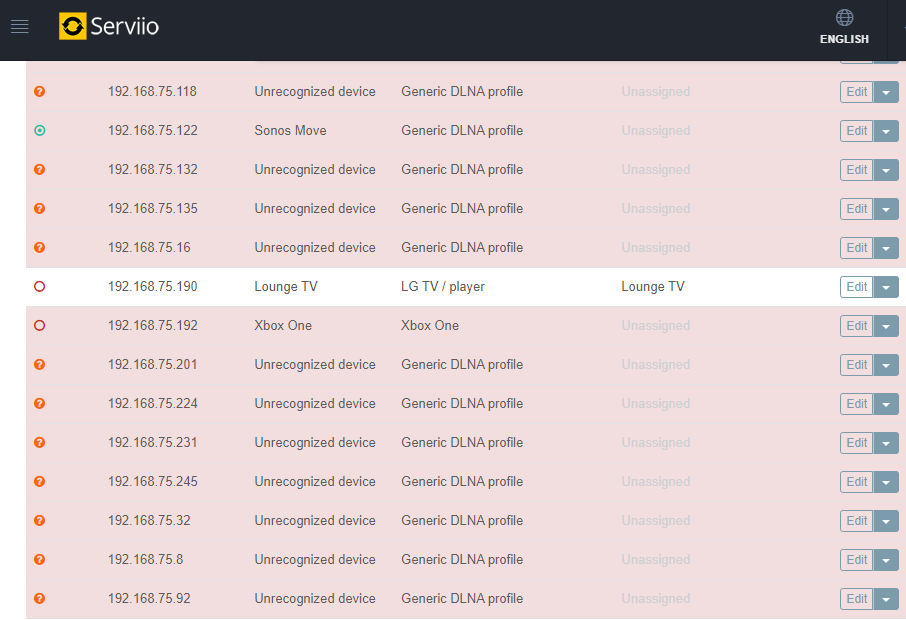Edit the Lounge TV device
906x620 pixels.
pyautogui.click(x=856, y=287)
